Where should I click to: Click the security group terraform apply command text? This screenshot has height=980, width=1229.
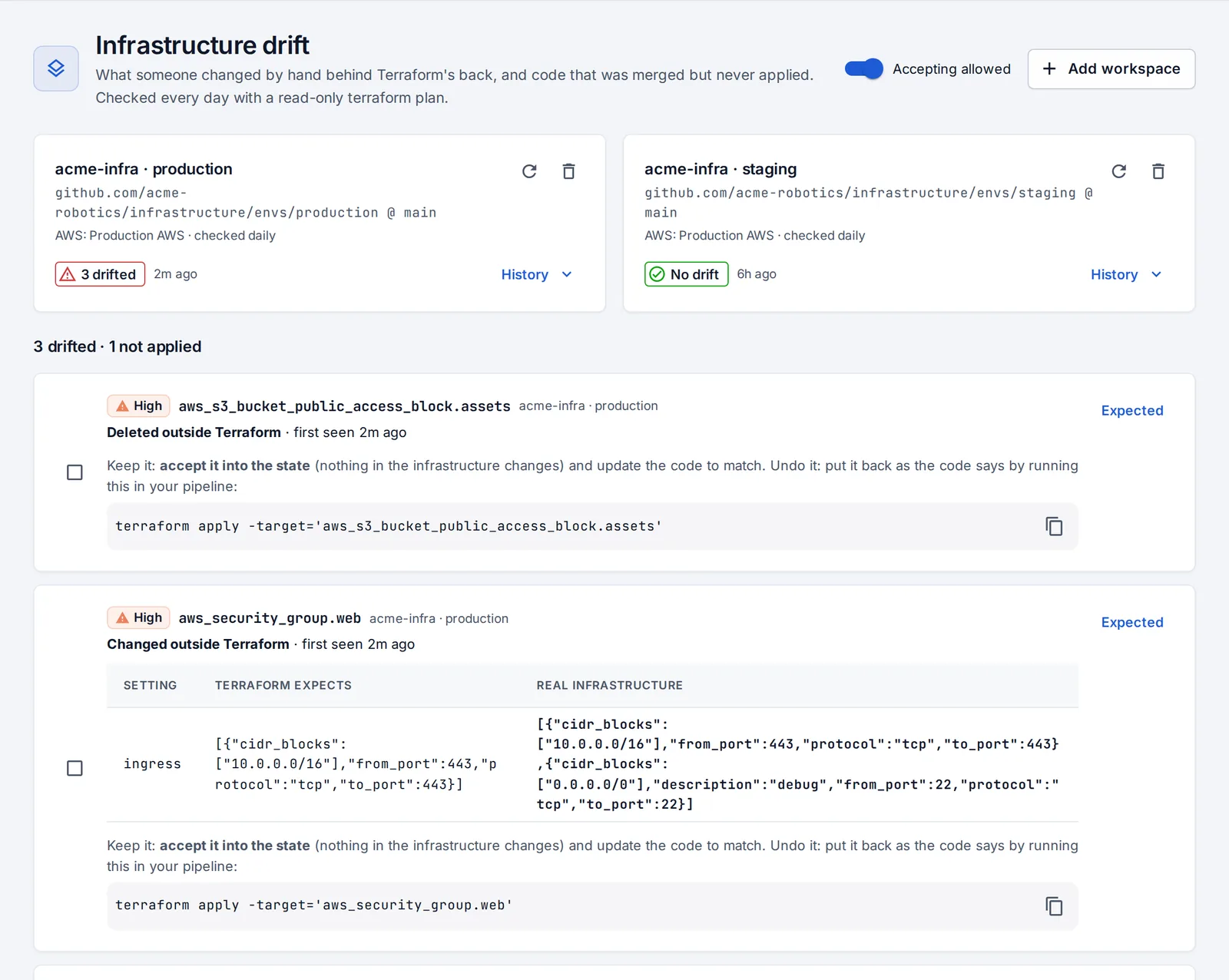tap(313, 906)
